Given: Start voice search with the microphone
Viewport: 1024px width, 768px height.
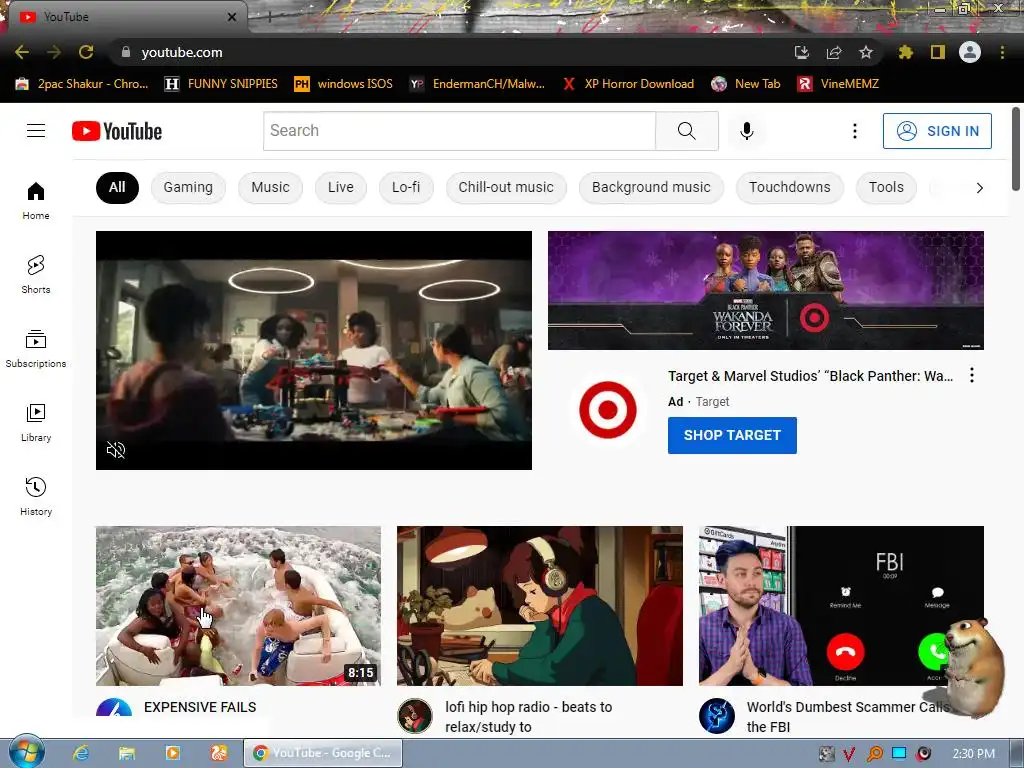Looking at the screenshot, I should (x=746, y=131).
